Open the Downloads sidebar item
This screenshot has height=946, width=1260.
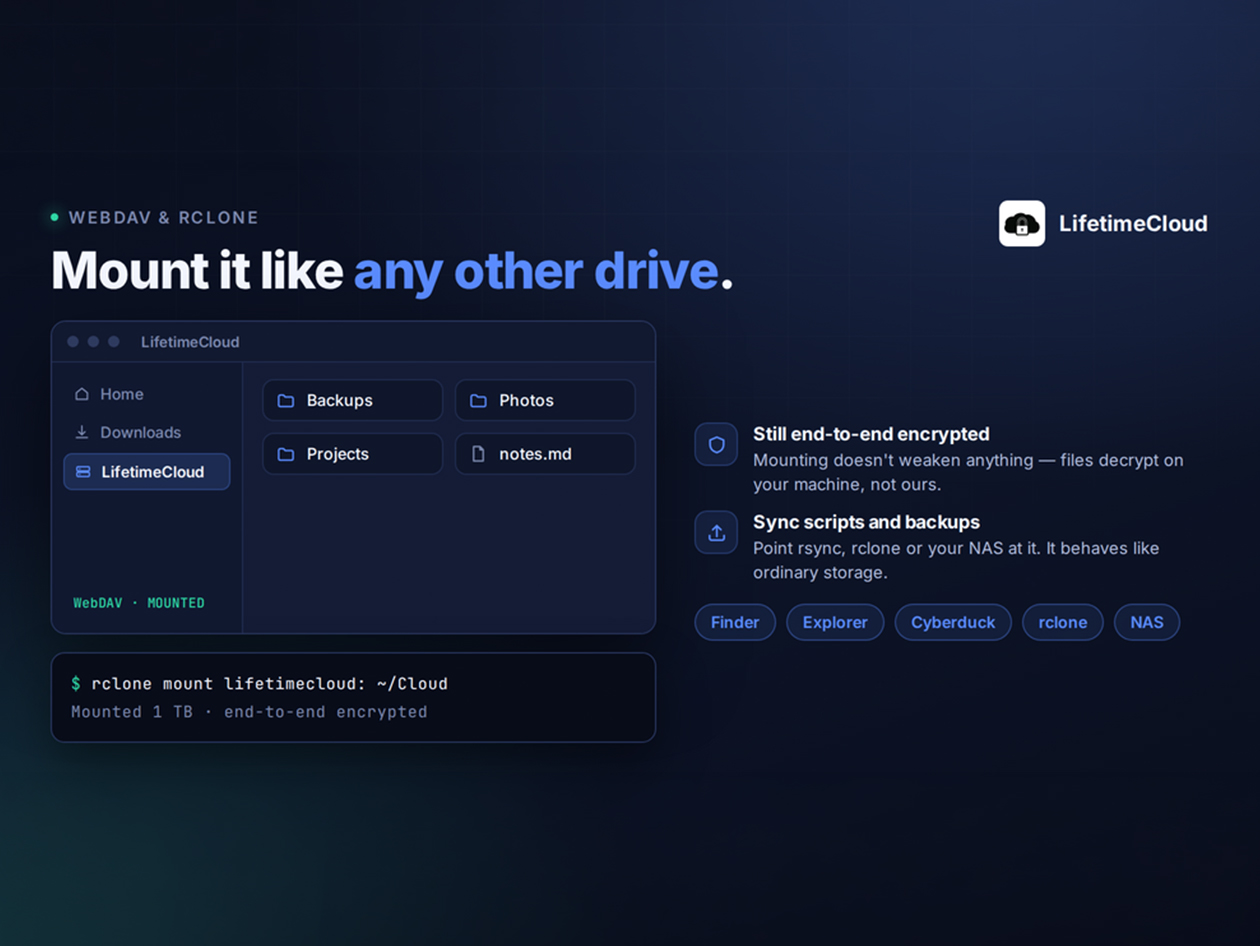147,432
